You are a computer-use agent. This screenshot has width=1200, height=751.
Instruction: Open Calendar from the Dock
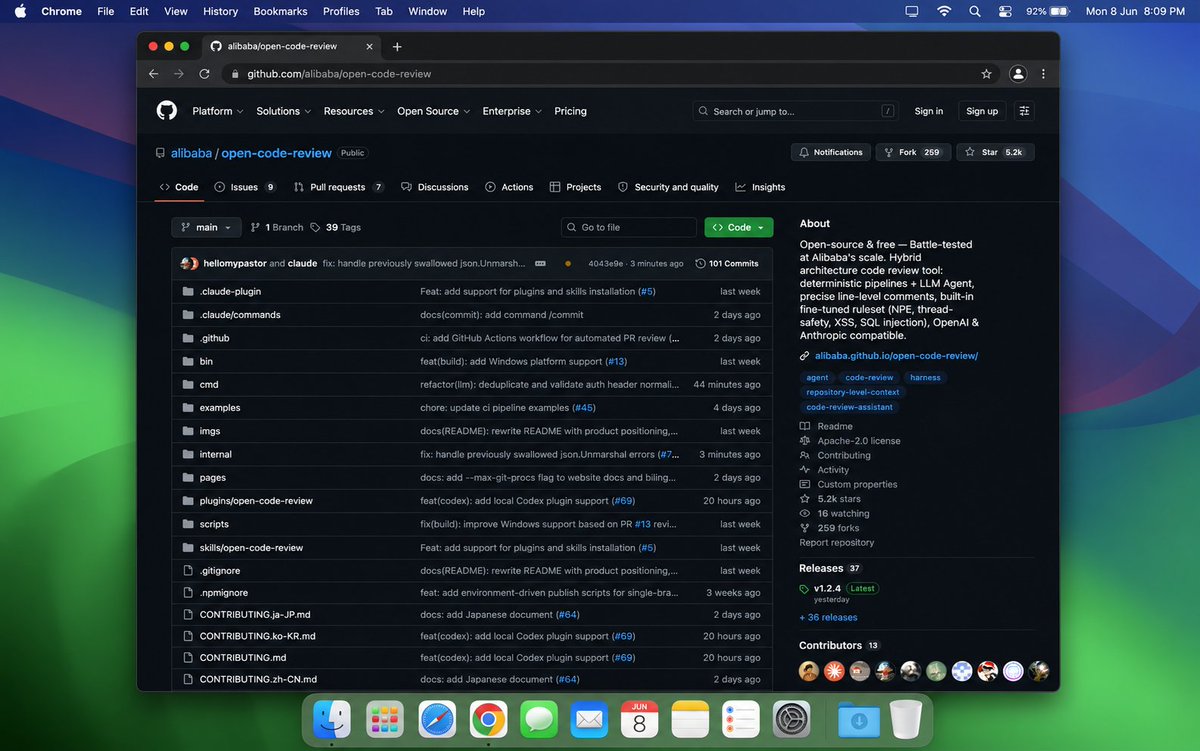[640, 719]
